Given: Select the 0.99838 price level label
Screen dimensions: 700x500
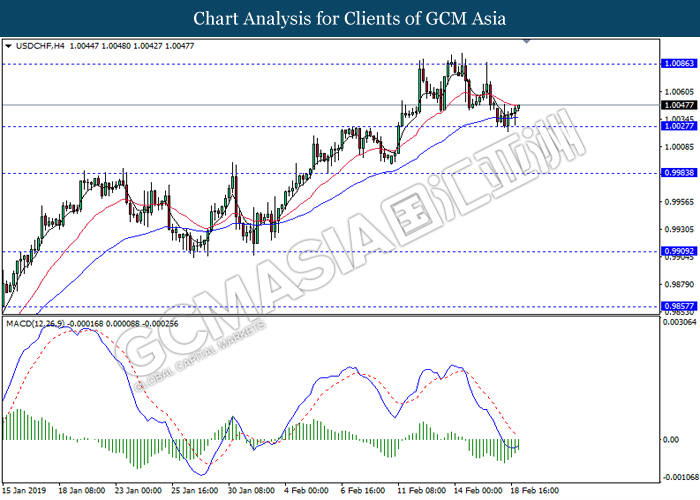Looking at the screenshot, I should pyautogui.click(x=679, y=173).
